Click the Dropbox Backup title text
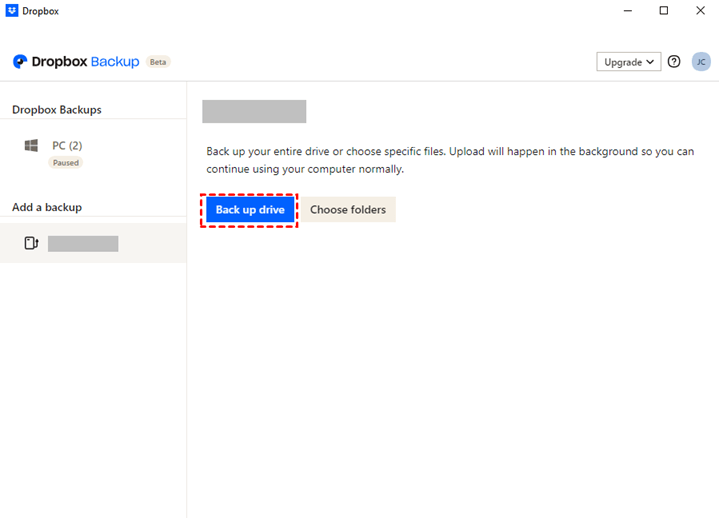Screen dimensions: 719x518 (88, 62)
